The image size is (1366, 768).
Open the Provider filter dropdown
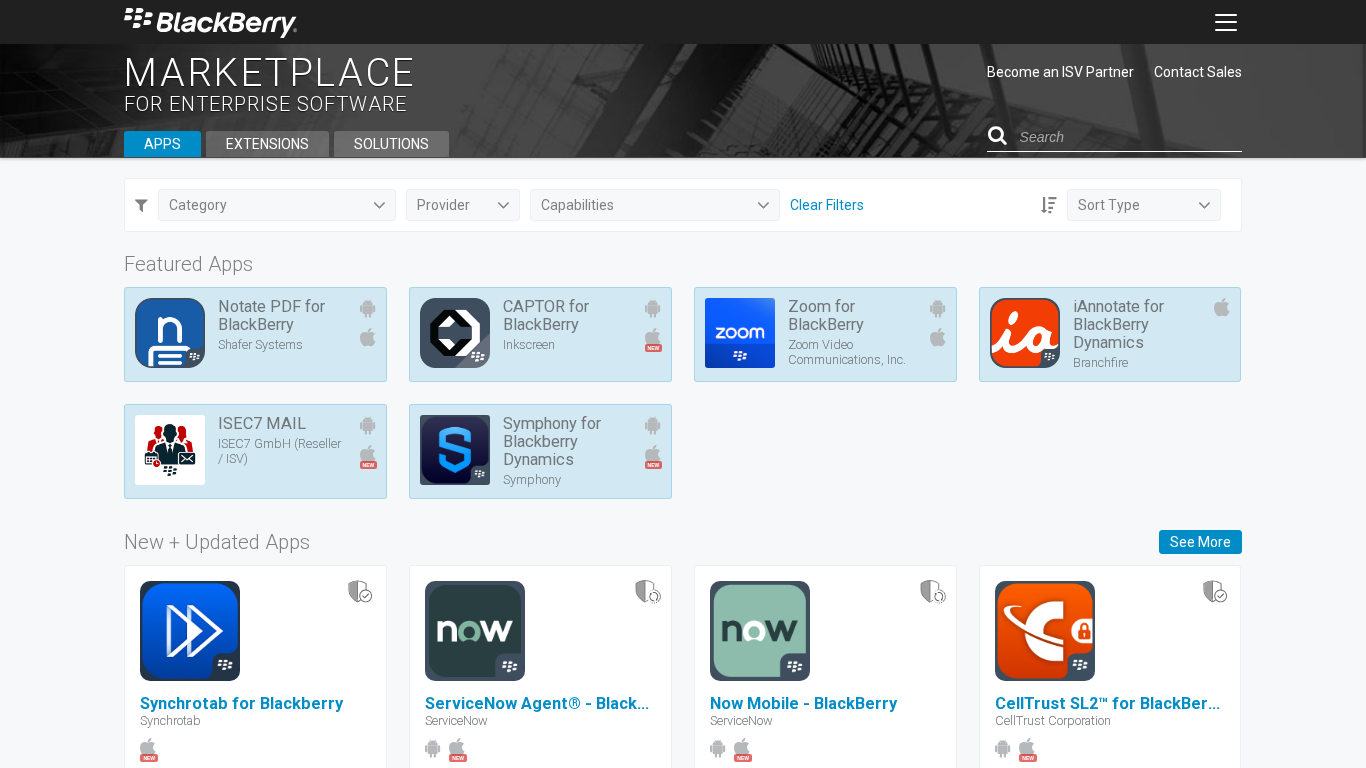(462, 205)
